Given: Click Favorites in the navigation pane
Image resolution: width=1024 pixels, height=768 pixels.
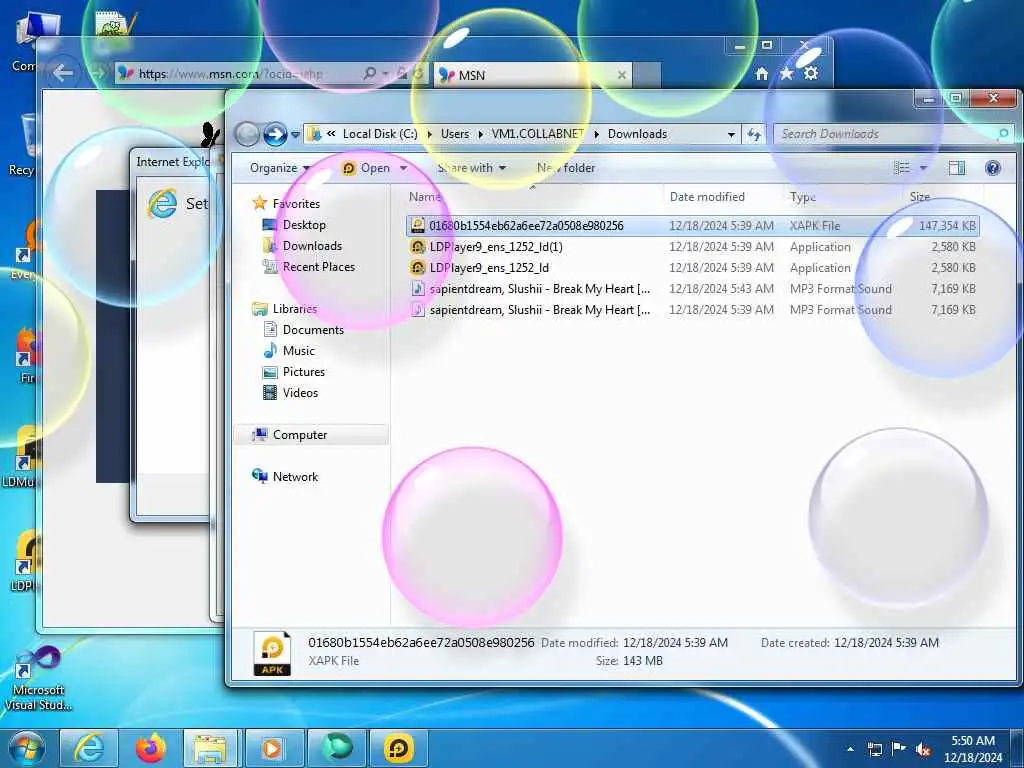Looking at the screenshot, I should (296, 204).
